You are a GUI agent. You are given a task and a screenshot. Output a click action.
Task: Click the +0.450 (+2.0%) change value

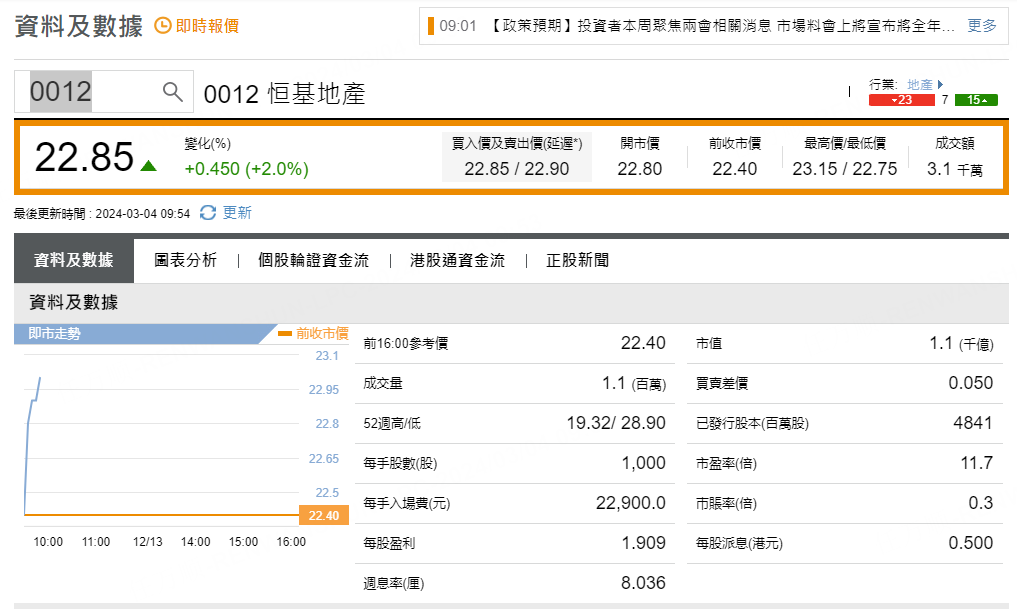[246, 169]
